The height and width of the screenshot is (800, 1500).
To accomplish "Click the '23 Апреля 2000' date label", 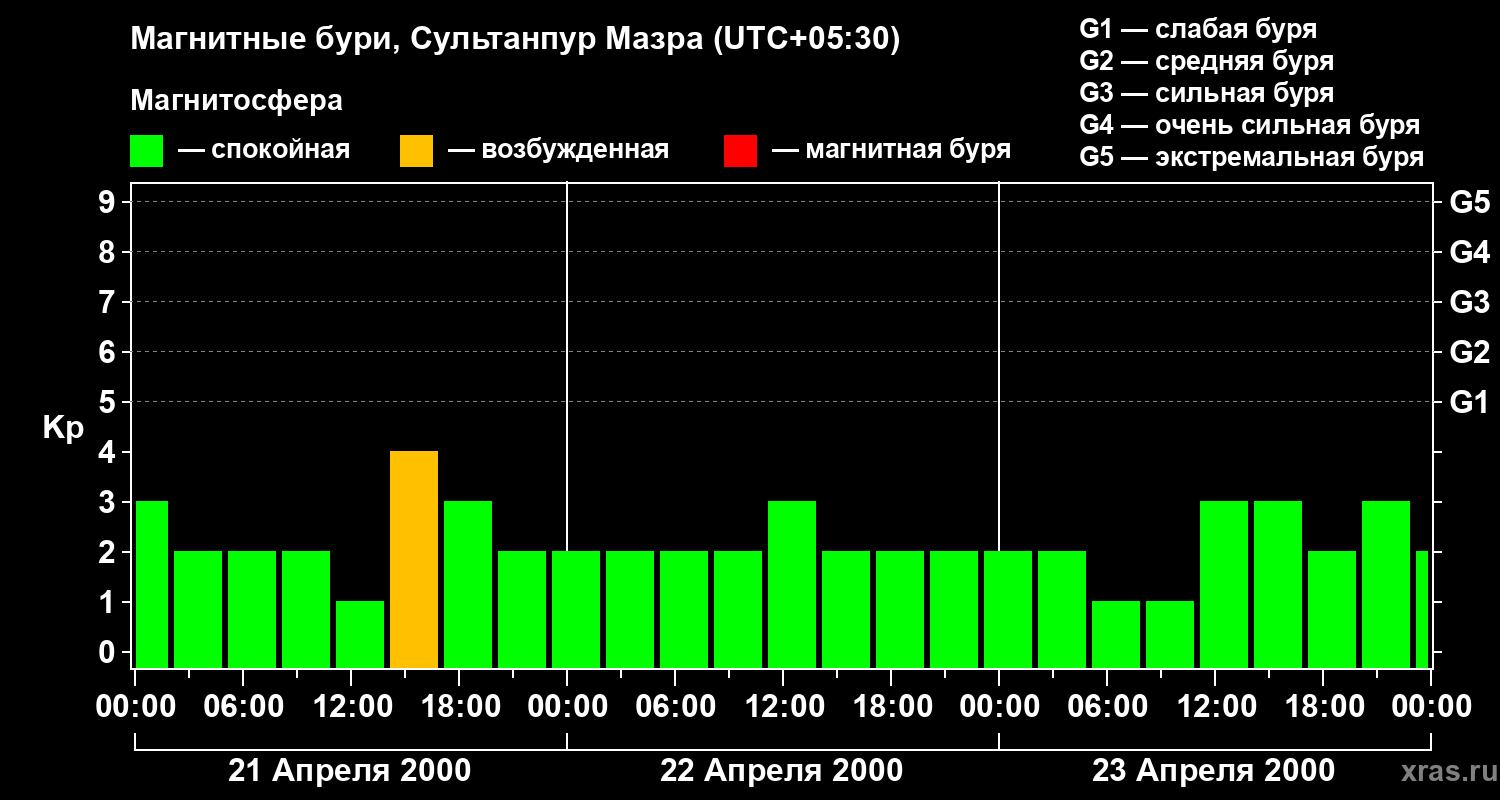I will pyautogui.click(x=1213, y=771).
